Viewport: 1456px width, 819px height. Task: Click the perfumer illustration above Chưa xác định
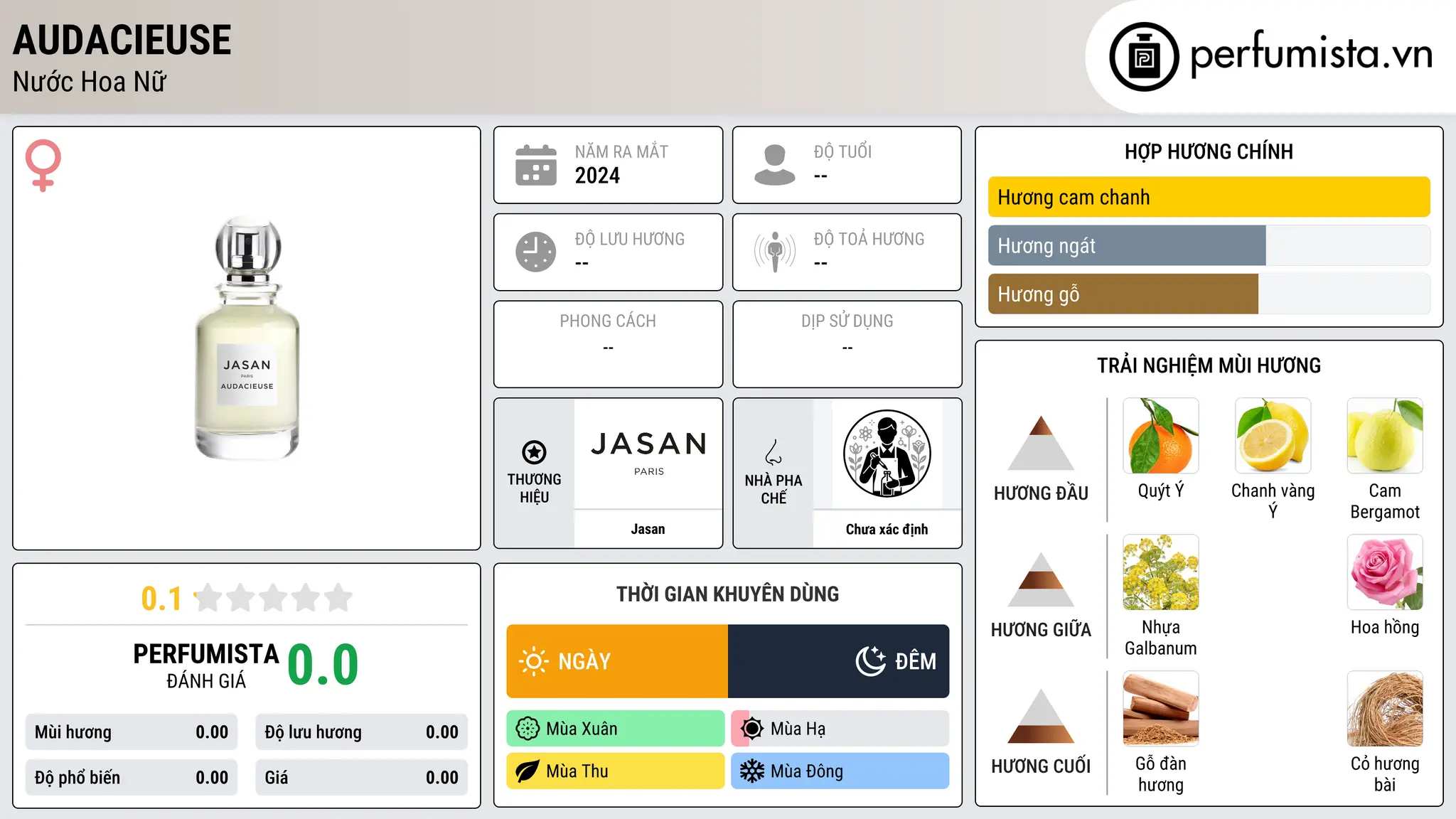(887, 454)
